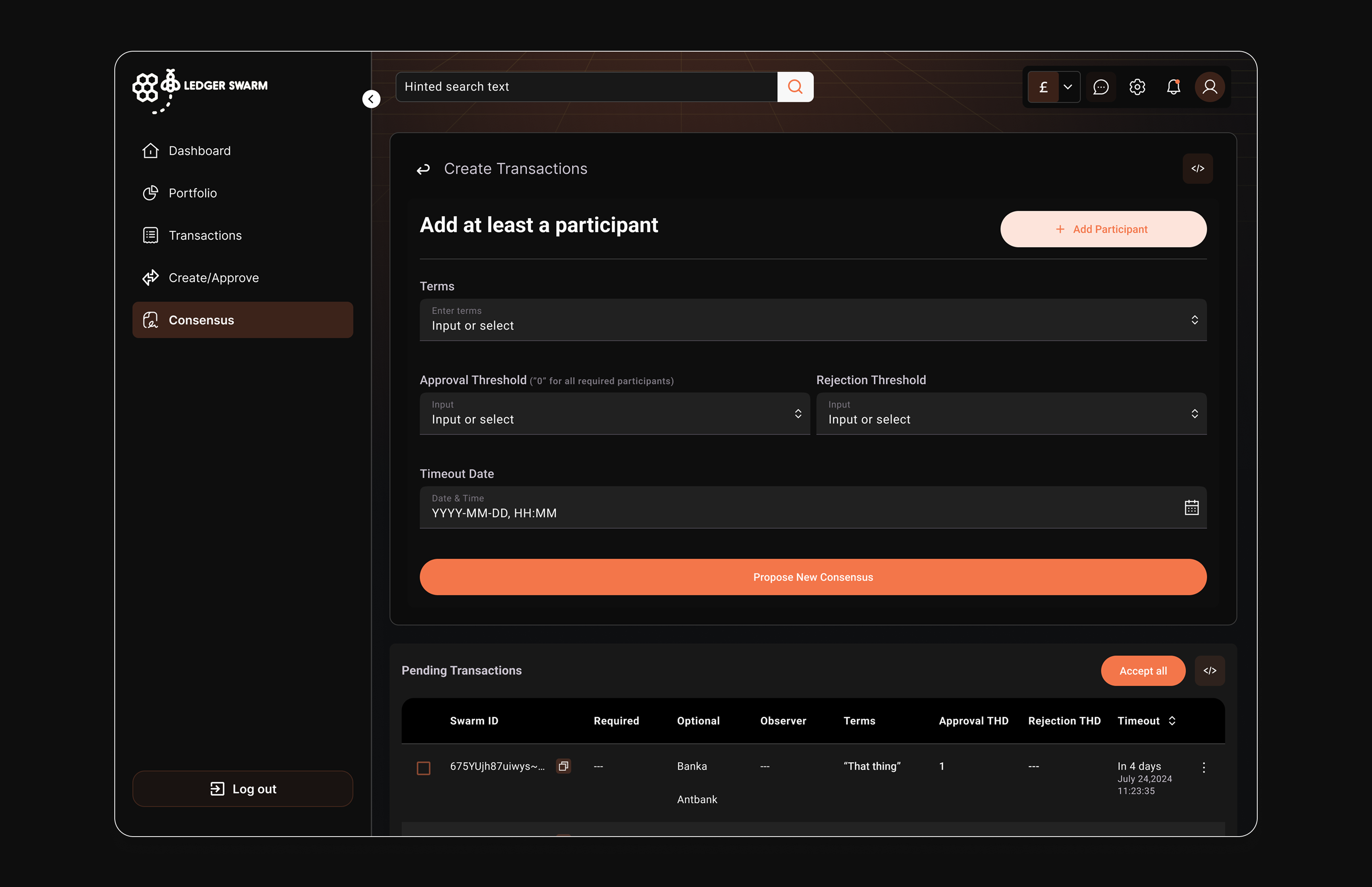
Task: Open the code view for Create Transactions
Action: [x=1198, y=168]
